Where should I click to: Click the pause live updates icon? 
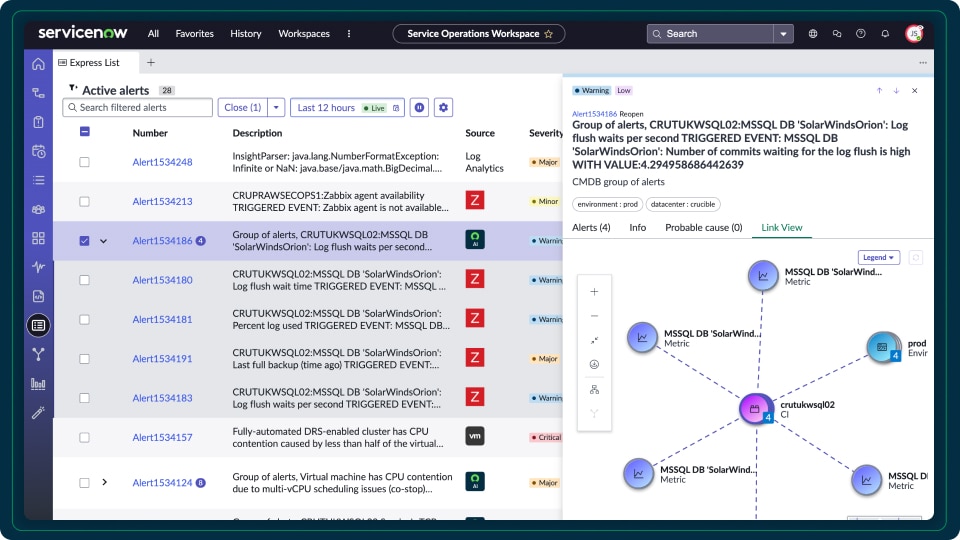coord(419,108)
